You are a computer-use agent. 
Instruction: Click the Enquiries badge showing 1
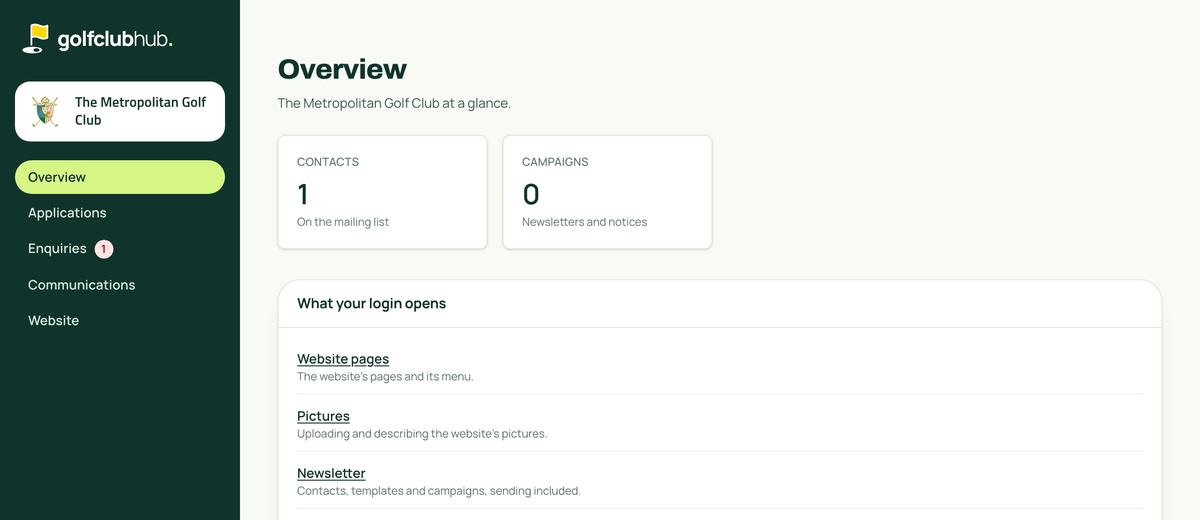(x=104, y=249)
